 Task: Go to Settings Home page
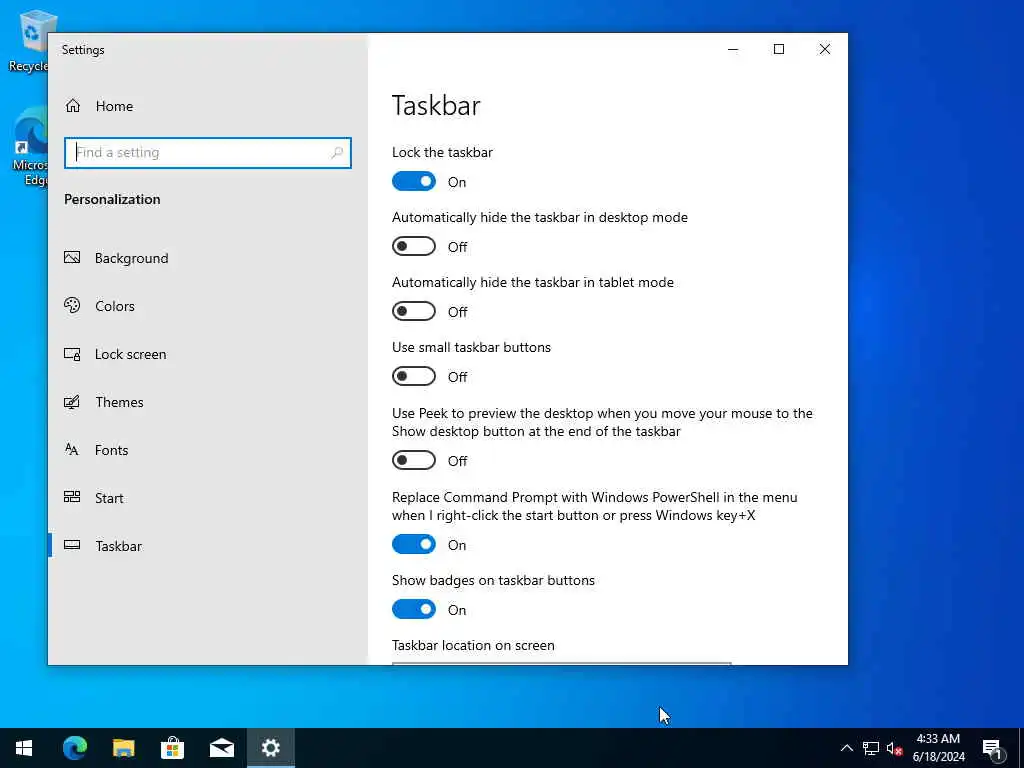pos(99,106)
